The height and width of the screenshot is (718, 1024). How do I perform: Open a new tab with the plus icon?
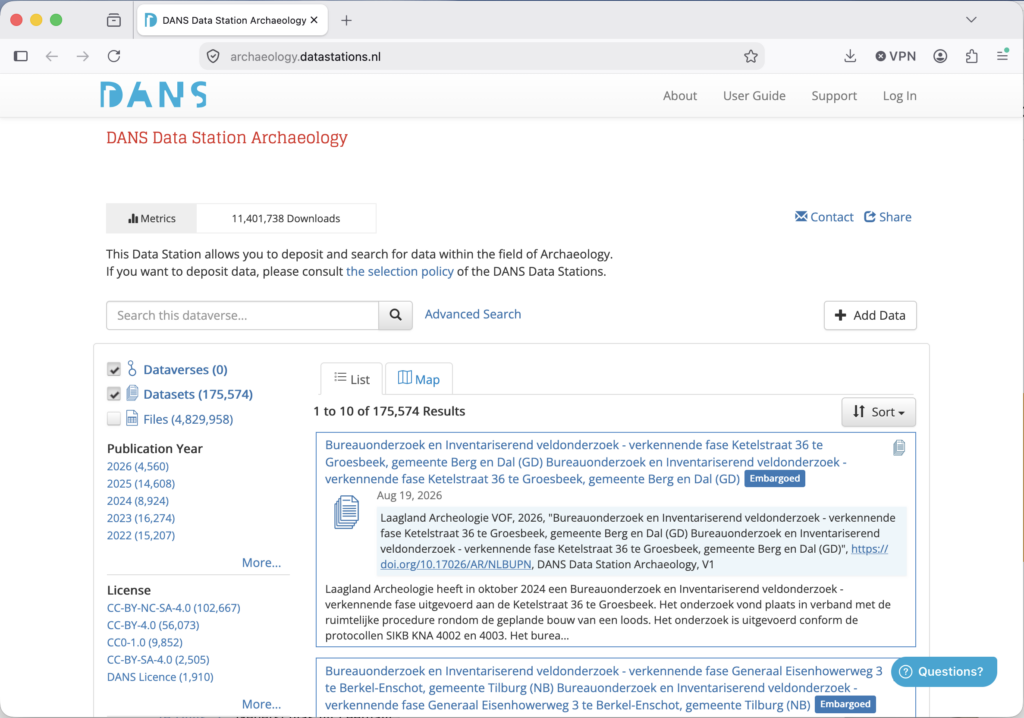(346, 20)
